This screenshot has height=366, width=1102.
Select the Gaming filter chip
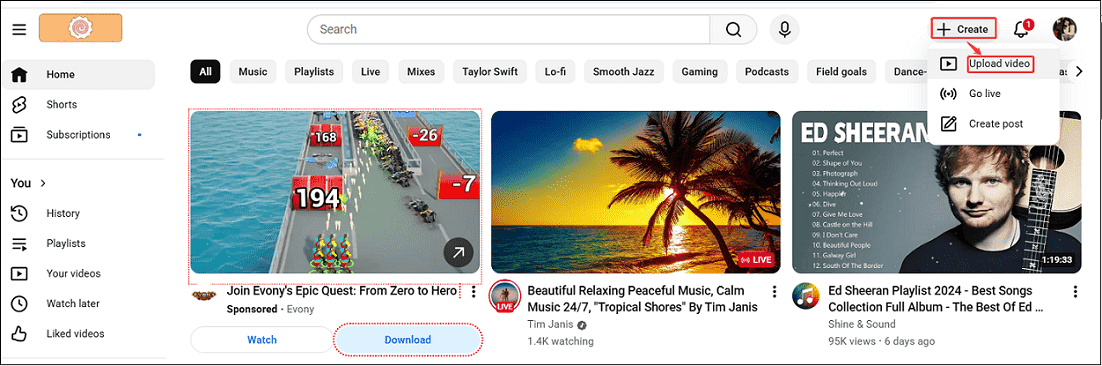point(699,72)
